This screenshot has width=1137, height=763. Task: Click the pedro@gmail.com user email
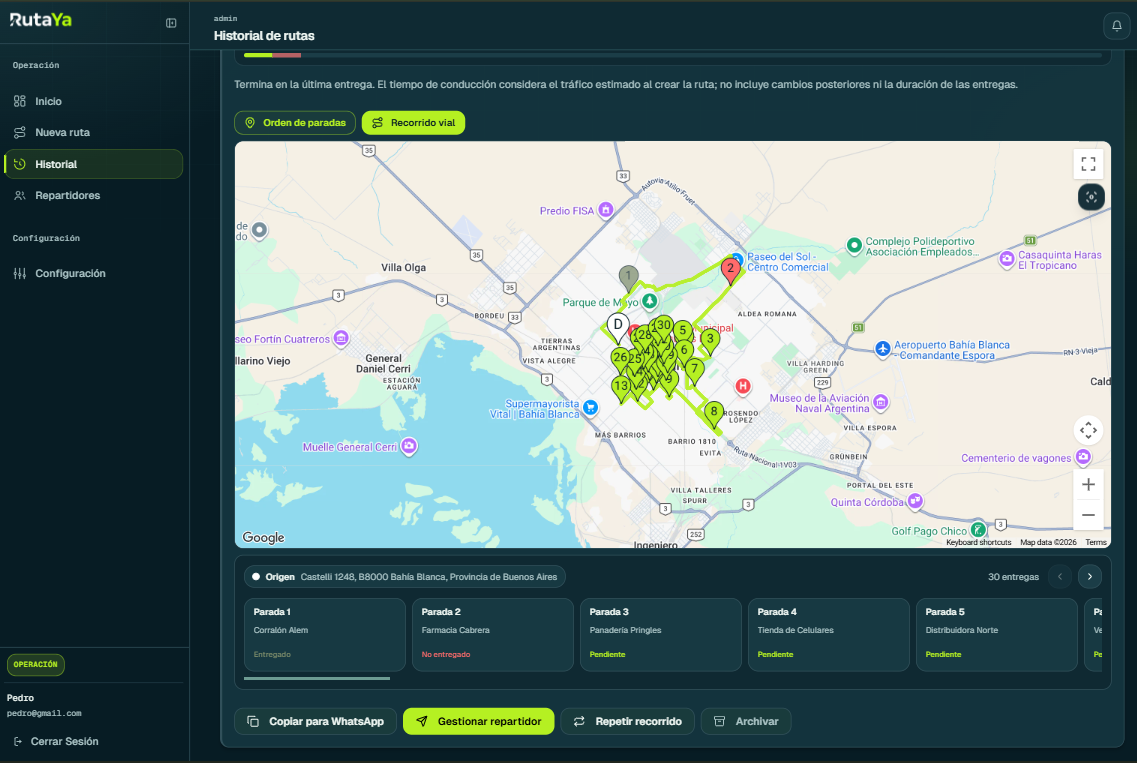[44, 714]
